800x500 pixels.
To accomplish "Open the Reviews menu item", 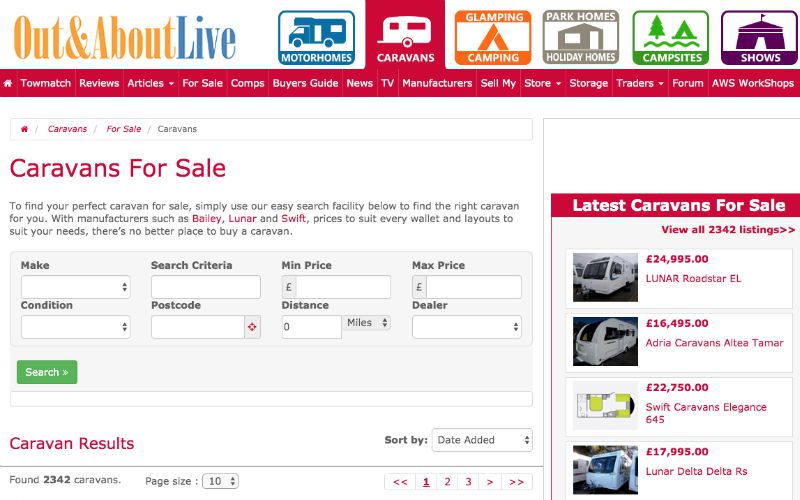I will 99,83.
